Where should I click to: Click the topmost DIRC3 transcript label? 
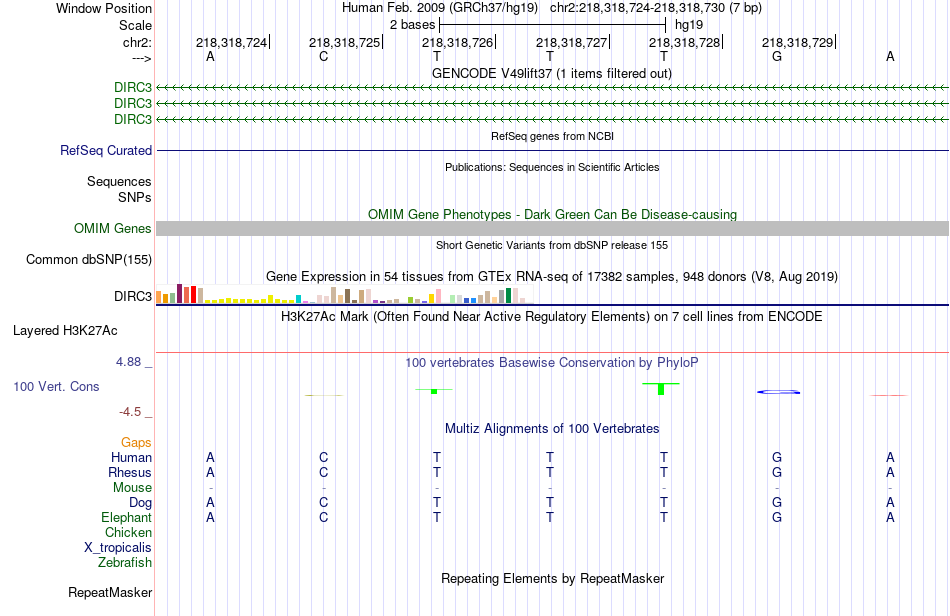tap(133, 87)
